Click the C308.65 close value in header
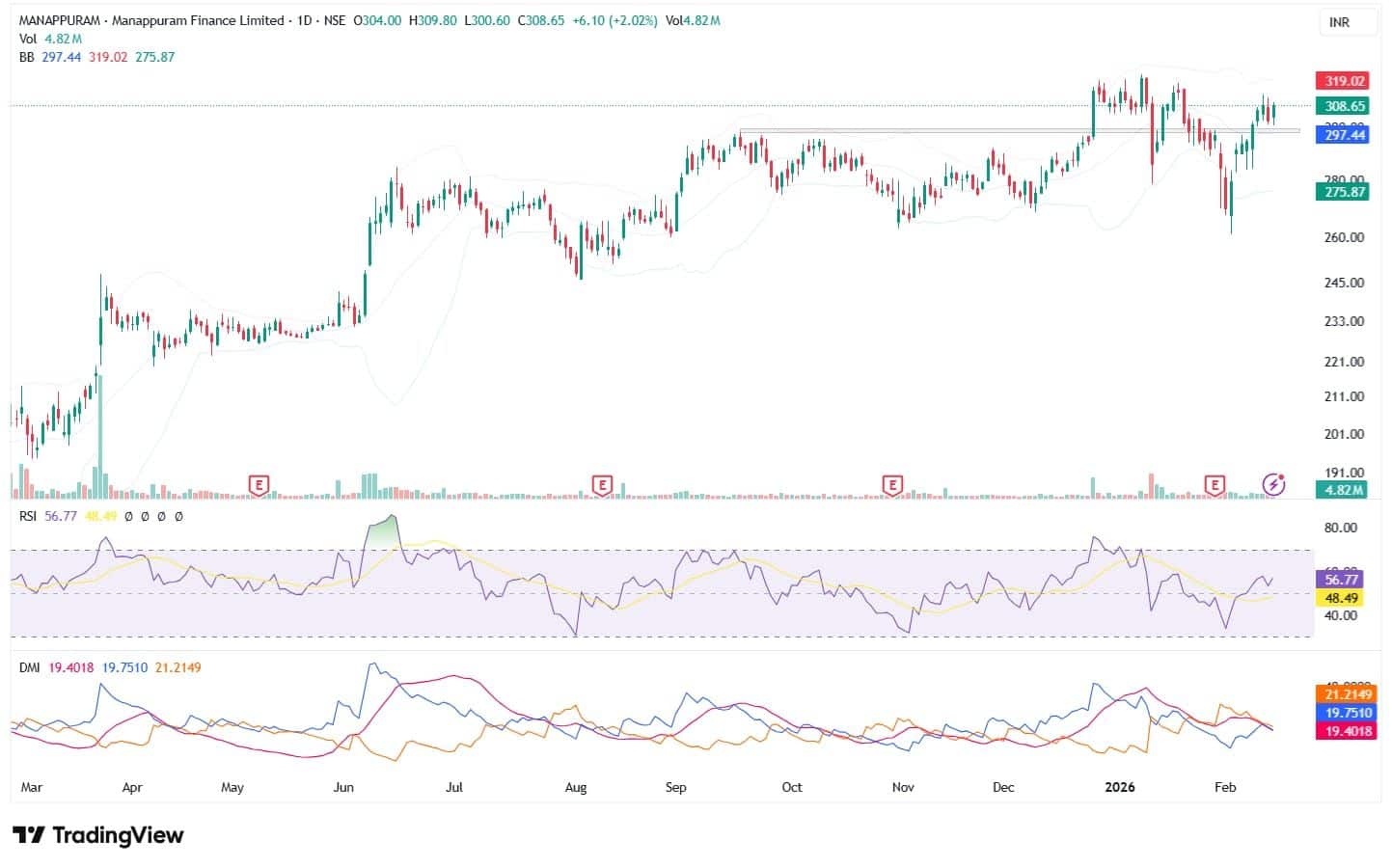 pos(541,20)
